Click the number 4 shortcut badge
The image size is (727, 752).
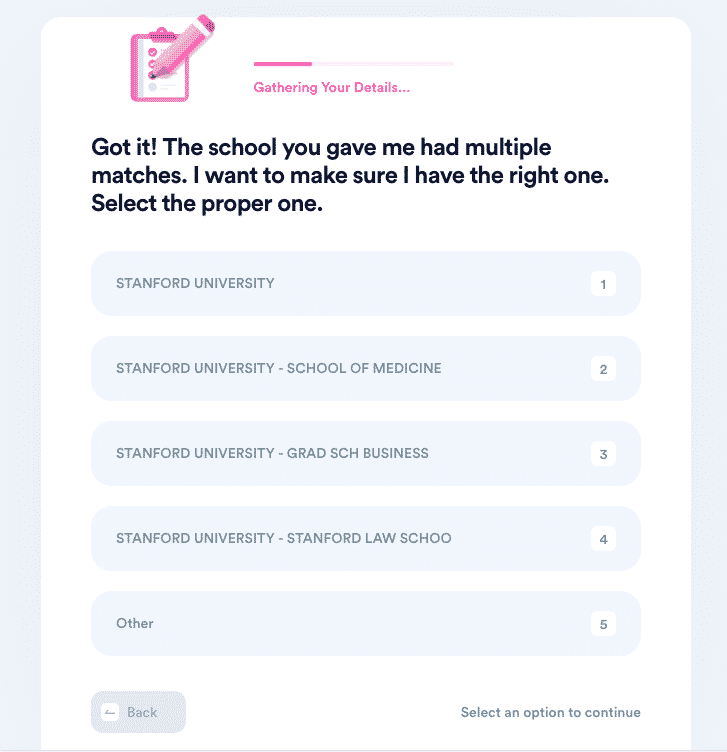point(603,539)
